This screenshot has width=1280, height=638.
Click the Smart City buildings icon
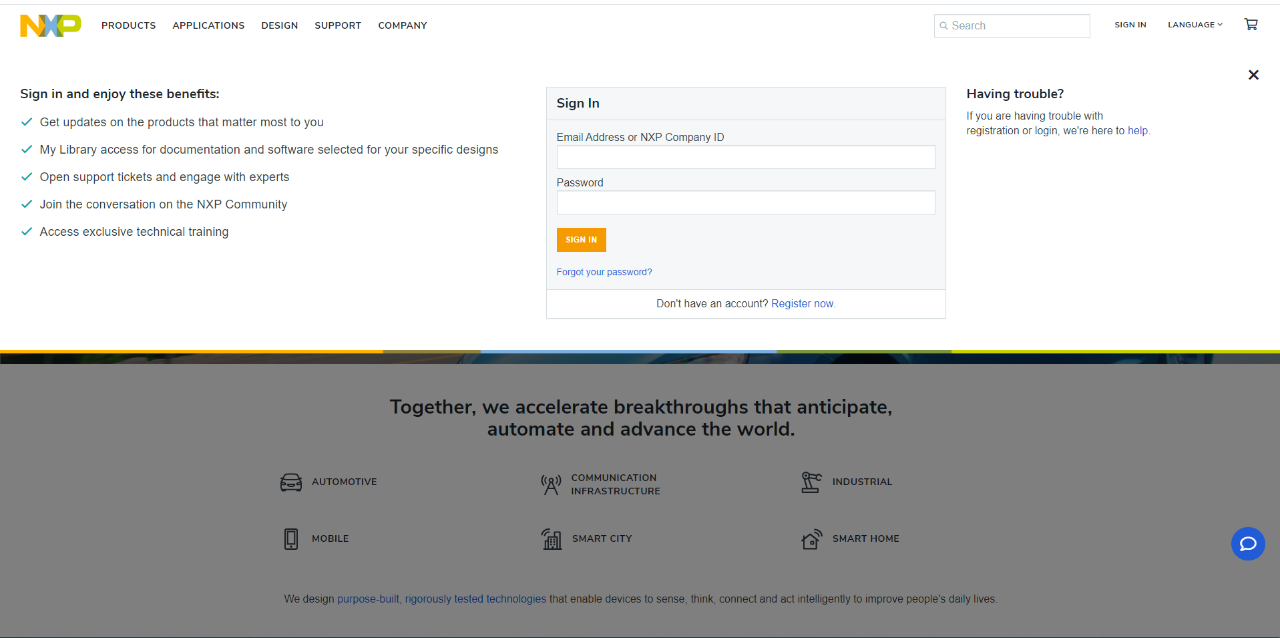(551, 539)
